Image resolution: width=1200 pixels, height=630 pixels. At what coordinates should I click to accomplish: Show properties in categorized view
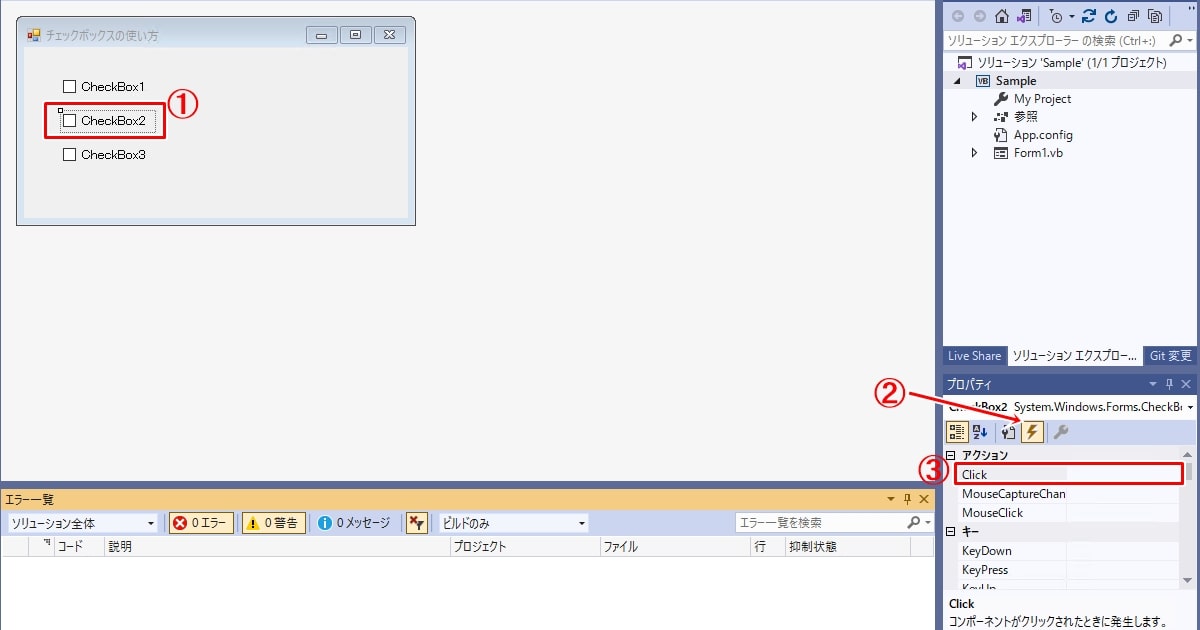[x=957, y=432]
